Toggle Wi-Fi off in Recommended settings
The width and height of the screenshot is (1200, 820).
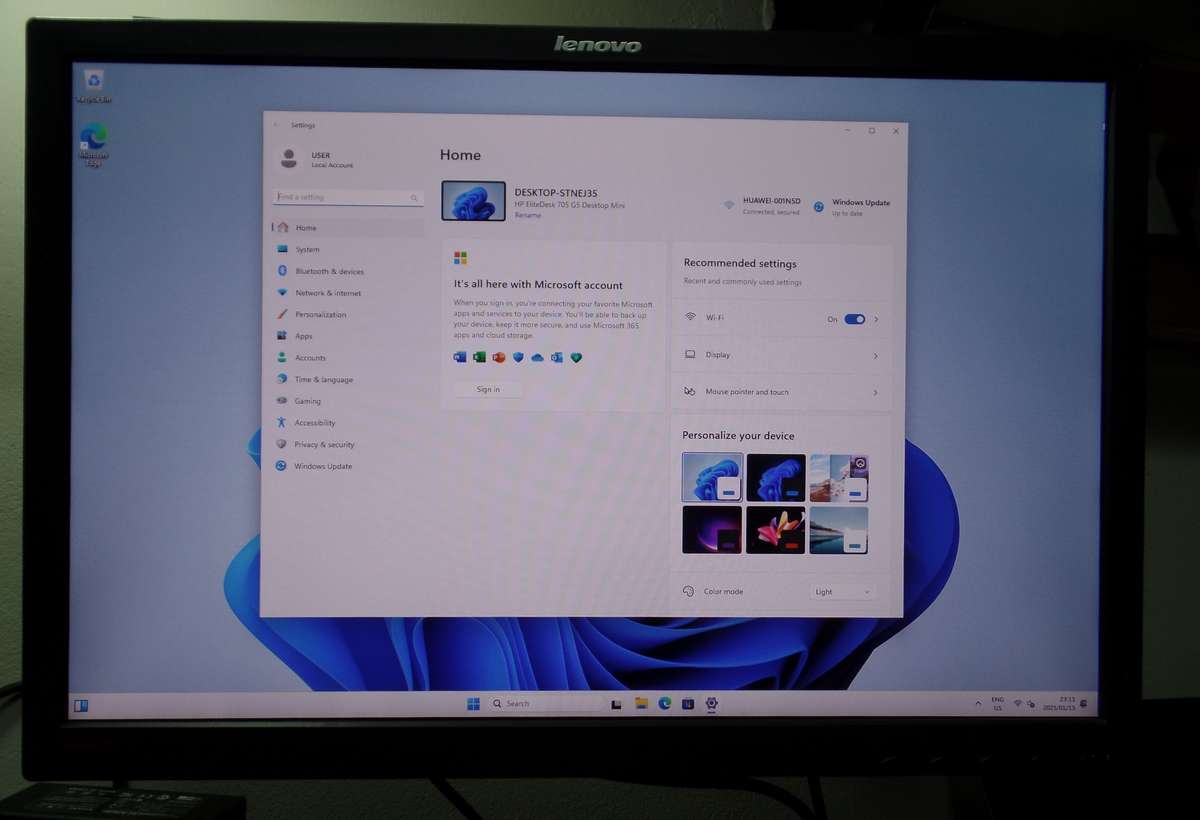853,317
